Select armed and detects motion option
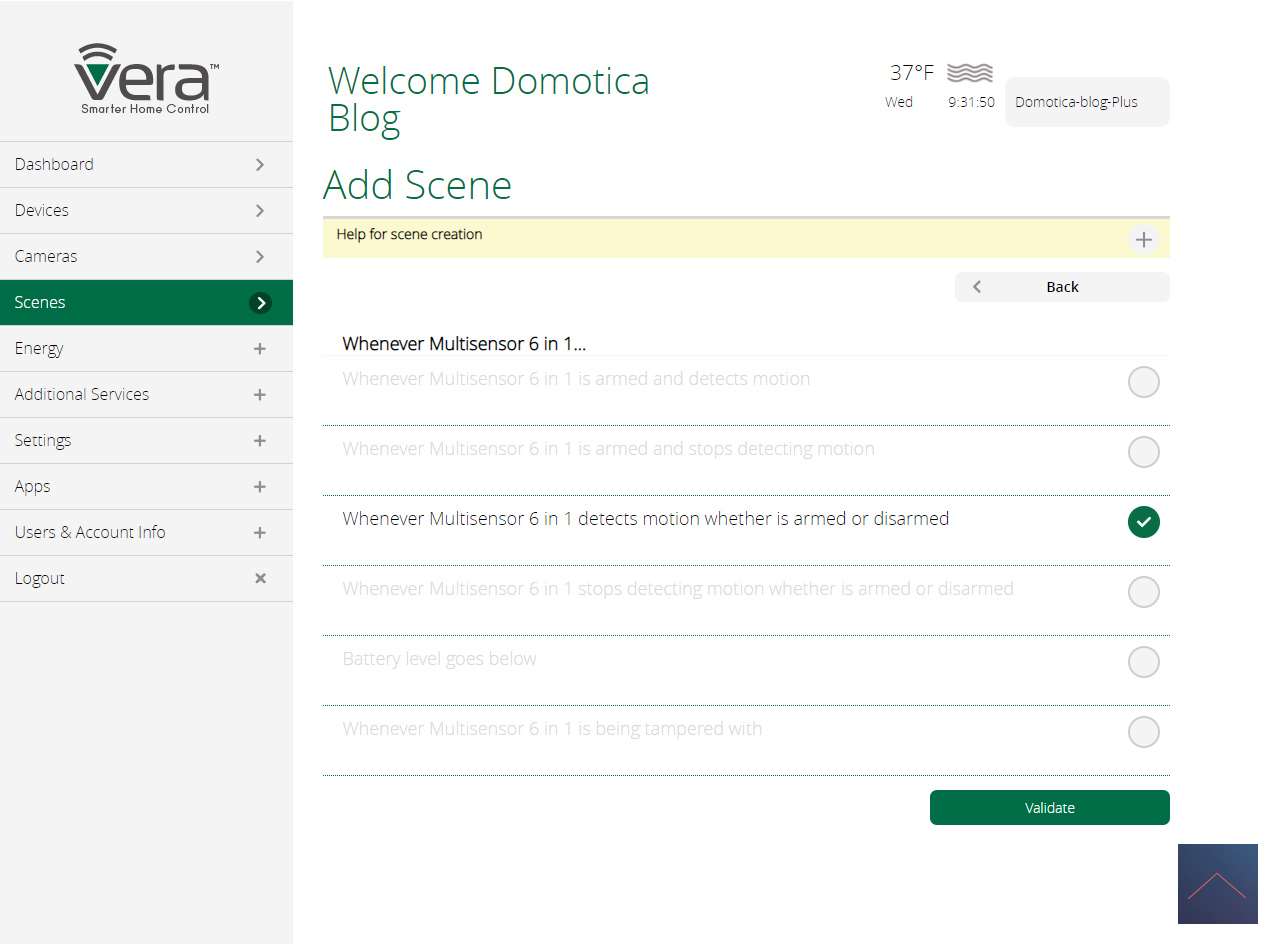The width and height of the screenshot is (1278, 944). tap(1143, 382)
